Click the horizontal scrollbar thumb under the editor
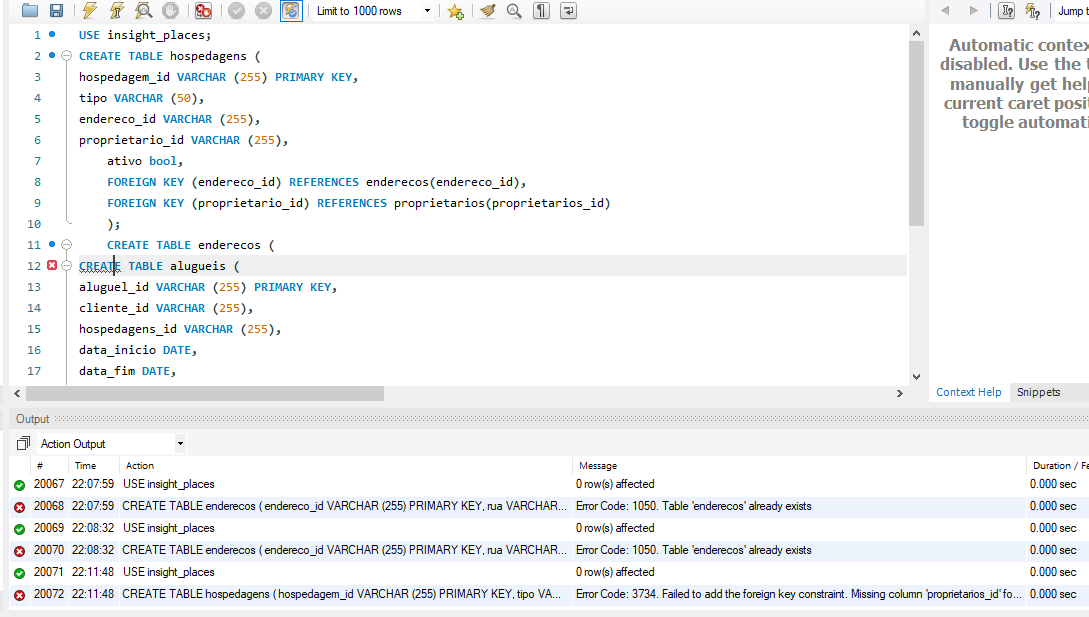Viewport: 1089px width, 617px height. pos(205,393)
